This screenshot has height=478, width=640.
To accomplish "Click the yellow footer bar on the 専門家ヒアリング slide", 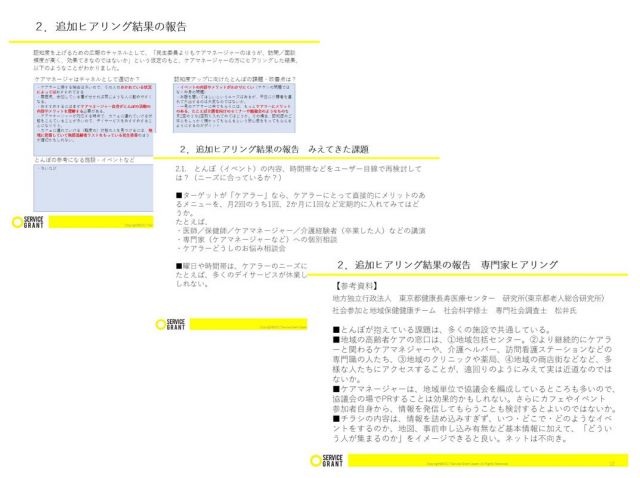I will pyautogui.click(x=488, y=460).
